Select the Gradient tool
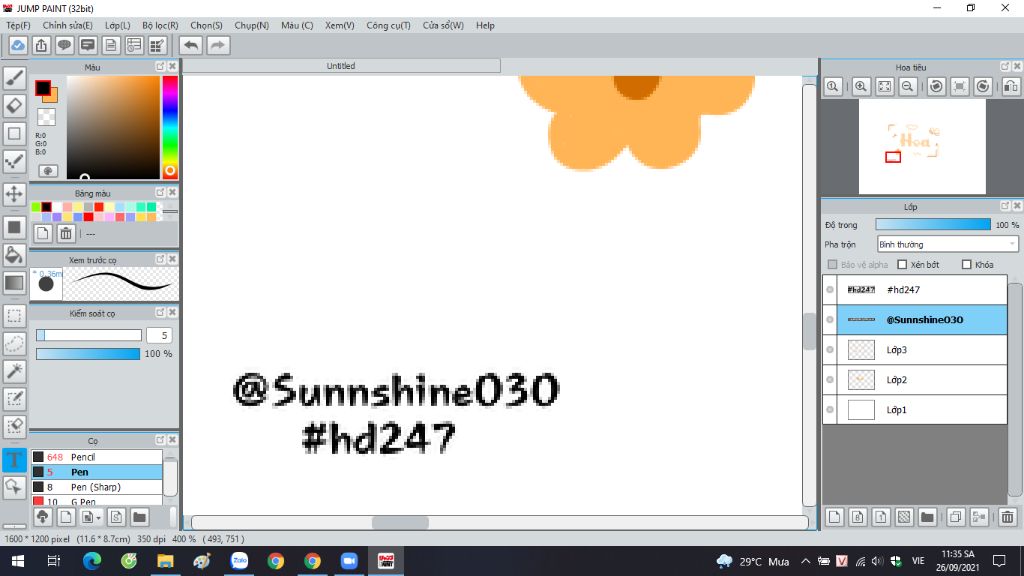The width and height of the screenshot is (1024, 576). click(x=14, y=283)
